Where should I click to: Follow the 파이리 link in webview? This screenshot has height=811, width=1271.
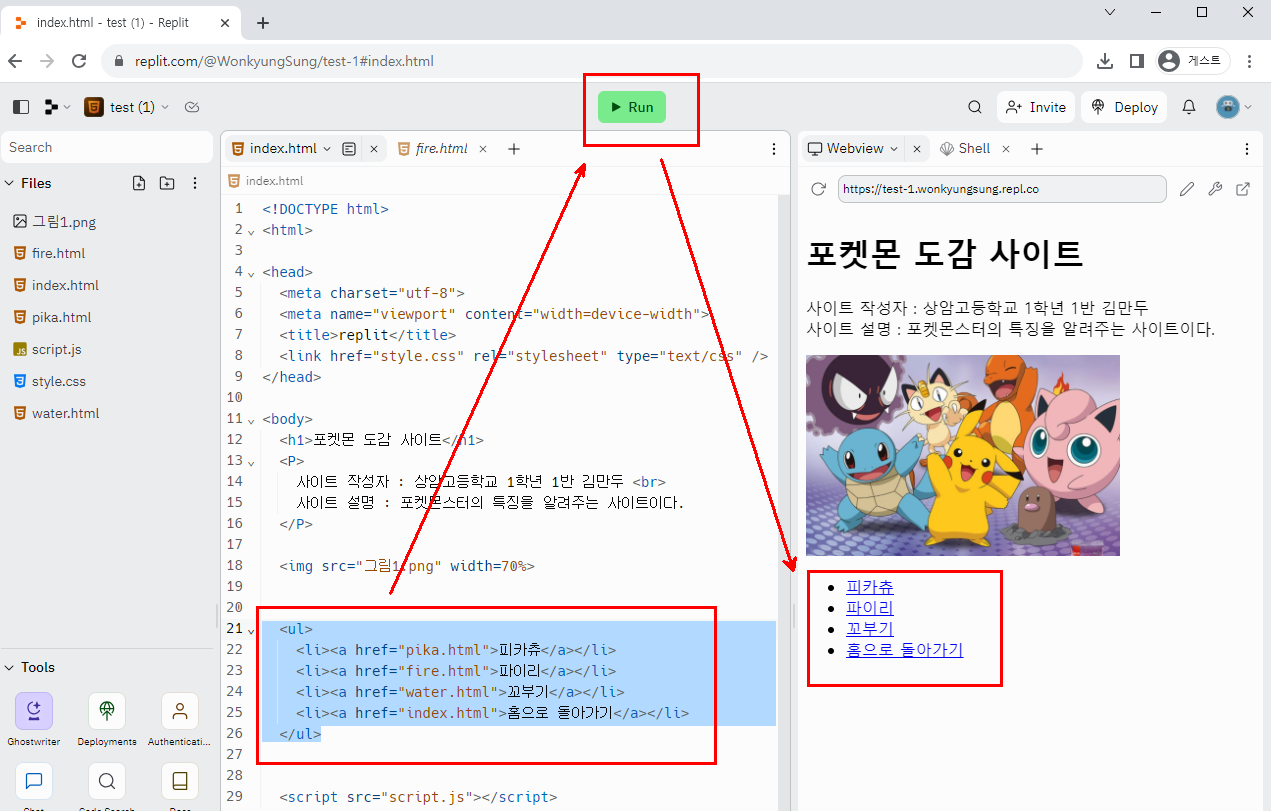point(870,608)
